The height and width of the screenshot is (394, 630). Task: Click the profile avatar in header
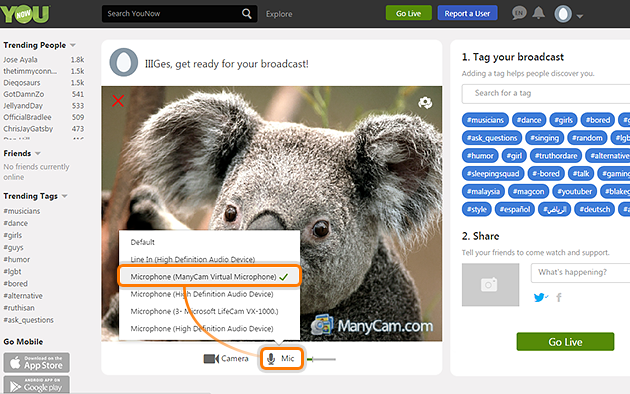point(563,14)
